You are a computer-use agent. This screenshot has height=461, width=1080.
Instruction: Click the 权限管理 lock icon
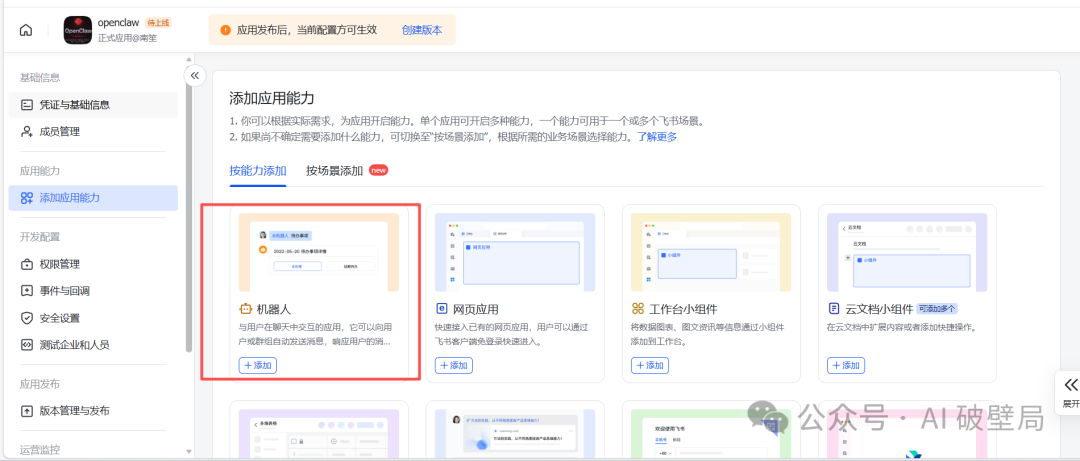click(27, 264)
